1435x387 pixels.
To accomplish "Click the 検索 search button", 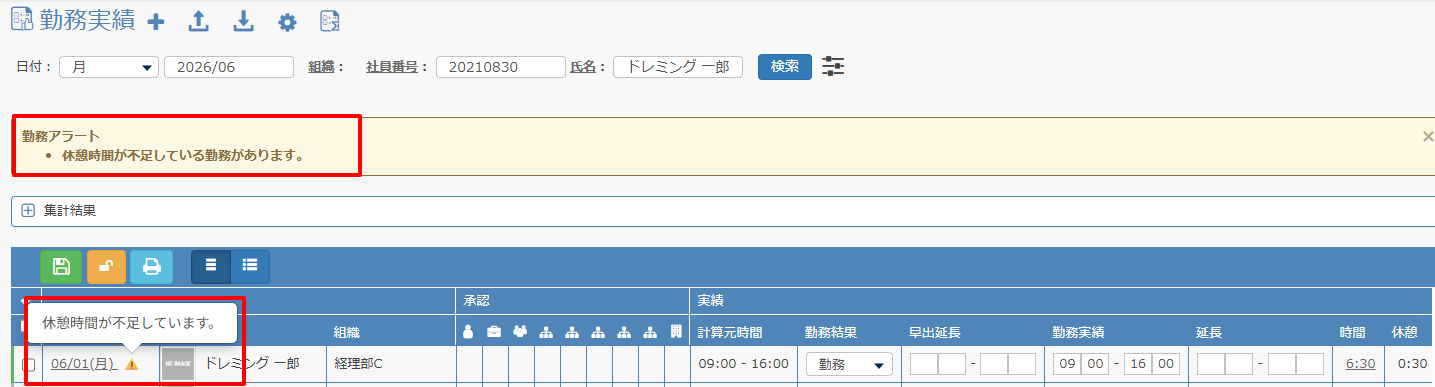I will 784,66.
